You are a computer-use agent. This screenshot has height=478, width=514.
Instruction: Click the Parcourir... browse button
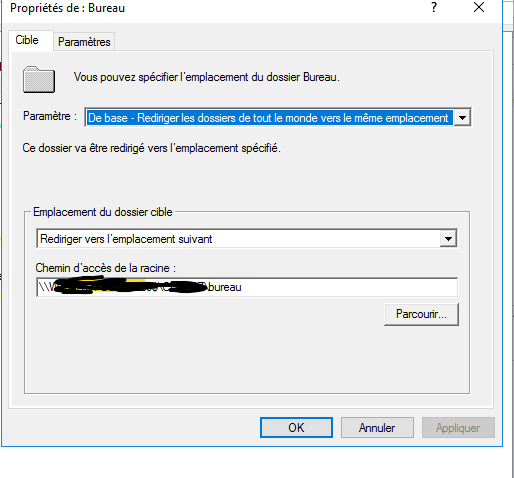(421, 314)
